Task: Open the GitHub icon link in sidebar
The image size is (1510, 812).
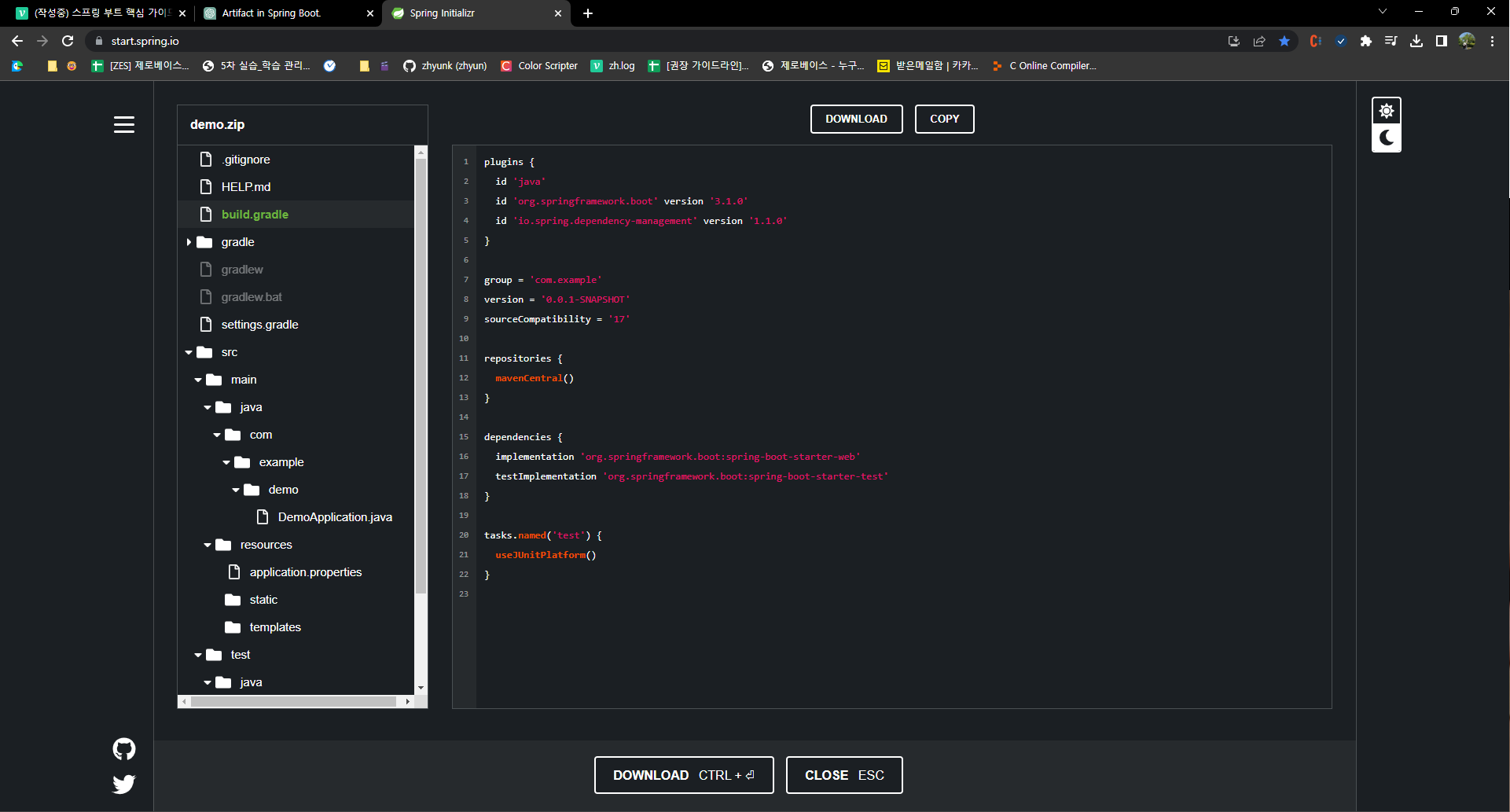Action: [124, 749]
